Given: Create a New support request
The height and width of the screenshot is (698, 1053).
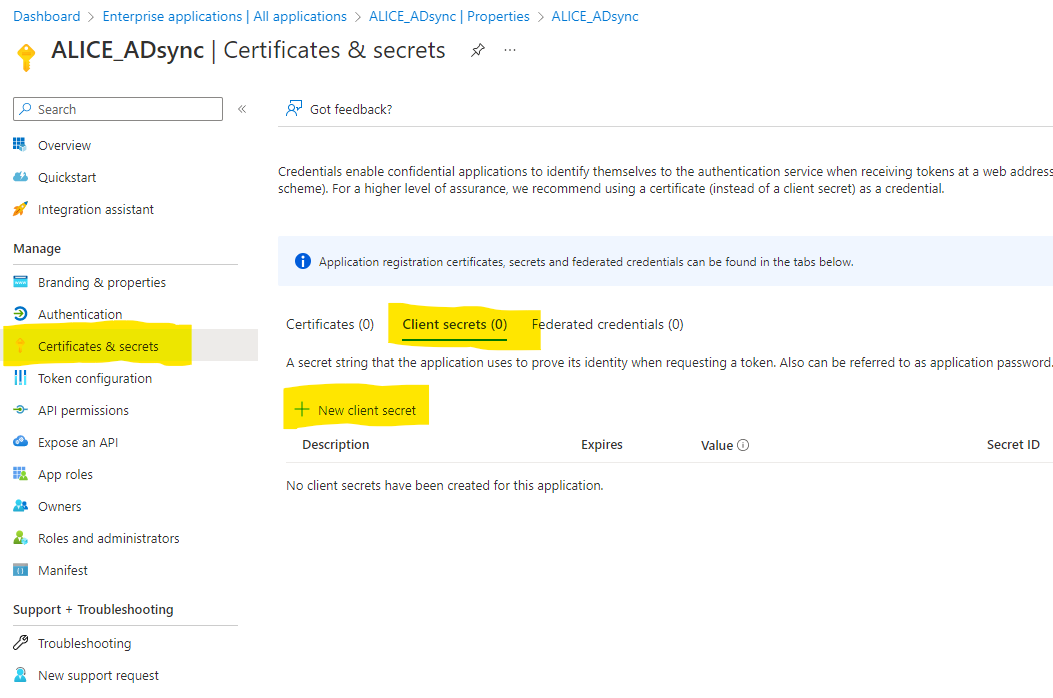Looking at the screenshot, I should pos(98,675).
